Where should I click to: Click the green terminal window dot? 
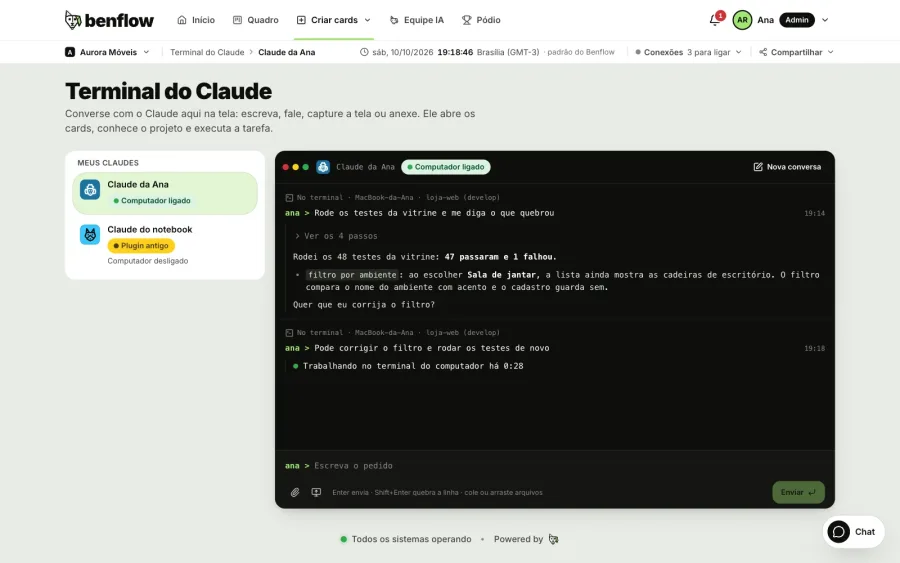point(305,167)
